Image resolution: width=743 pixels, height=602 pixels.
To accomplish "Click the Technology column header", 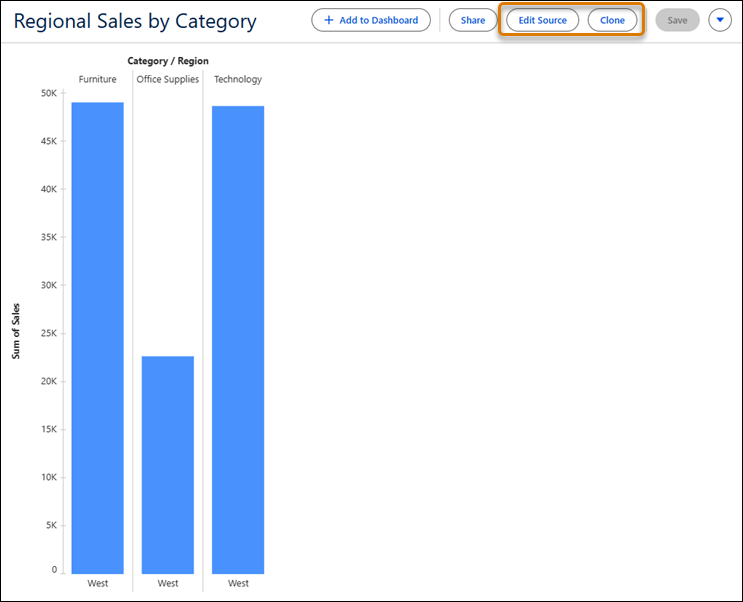I will tap(238, 79).
